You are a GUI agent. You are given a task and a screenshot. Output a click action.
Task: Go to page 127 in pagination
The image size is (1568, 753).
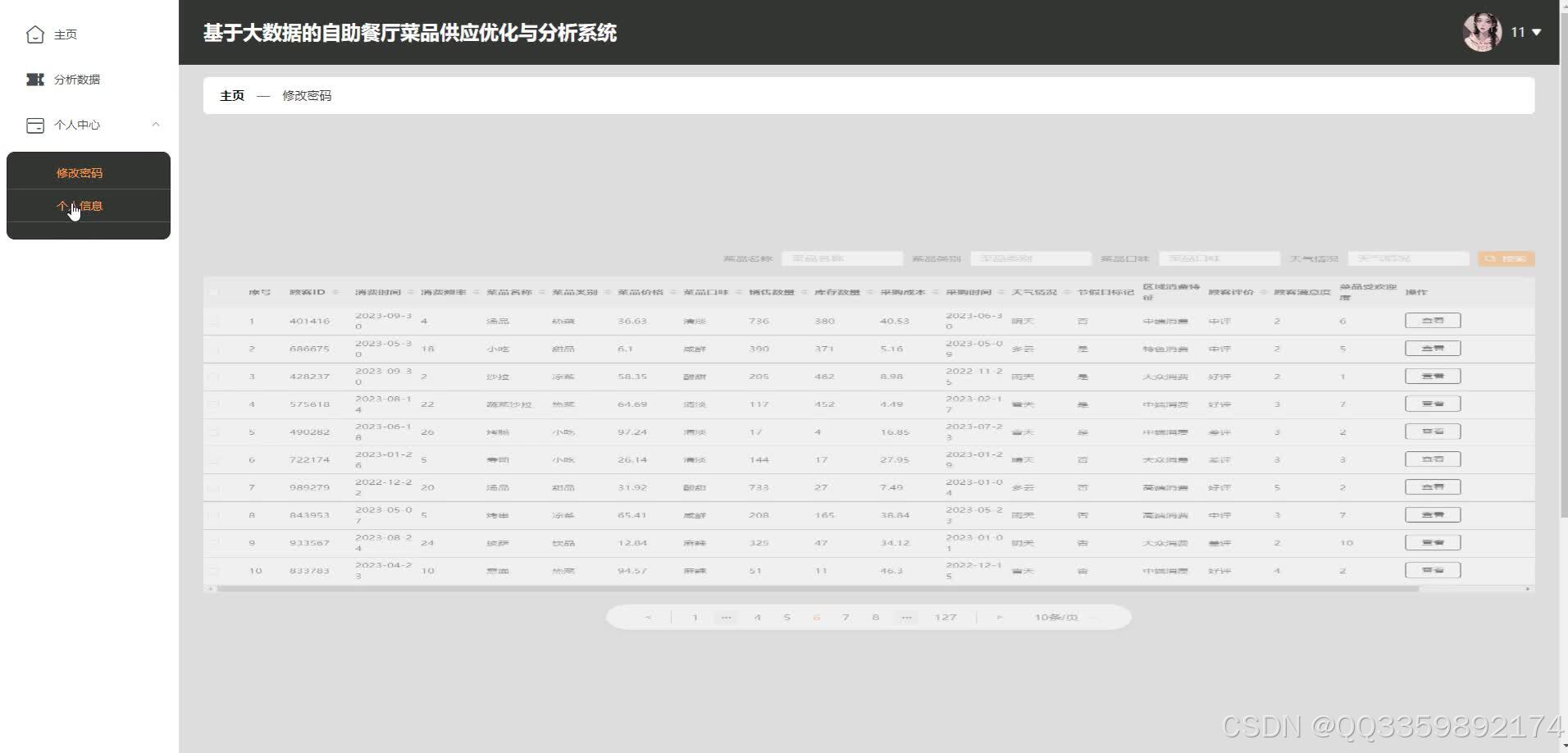tap(946, 617)
